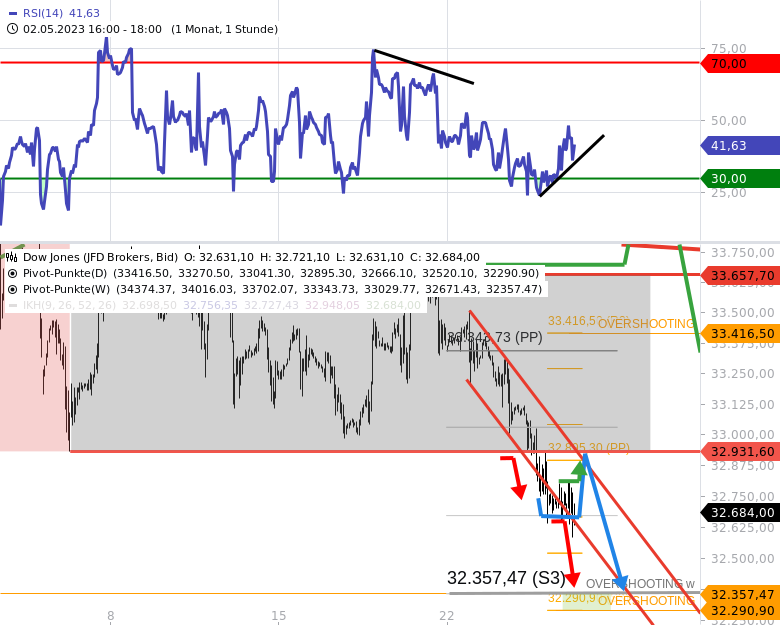Click the 33.343,73 (PP) weekly pivot label
780x625 pixels.
pos(495,337)
